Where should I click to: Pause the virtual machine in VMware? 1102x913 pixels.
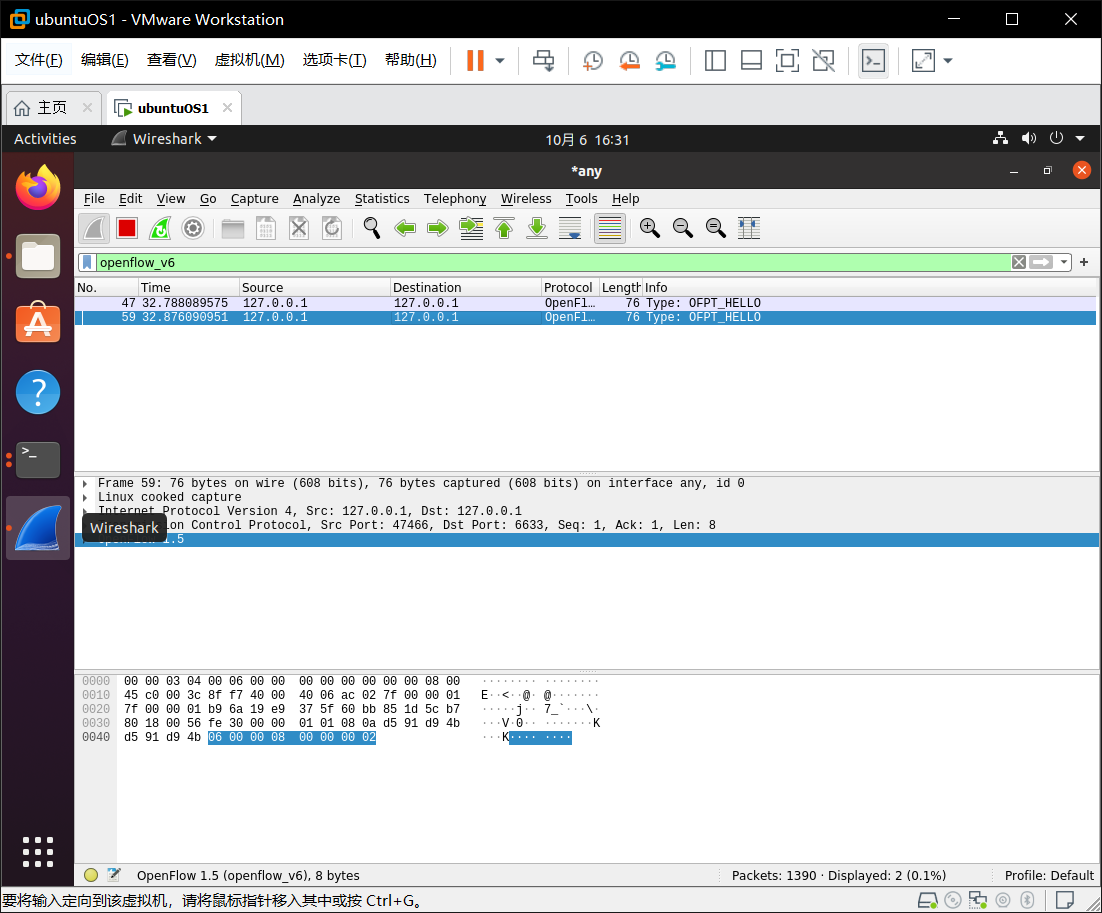[475, 60]
